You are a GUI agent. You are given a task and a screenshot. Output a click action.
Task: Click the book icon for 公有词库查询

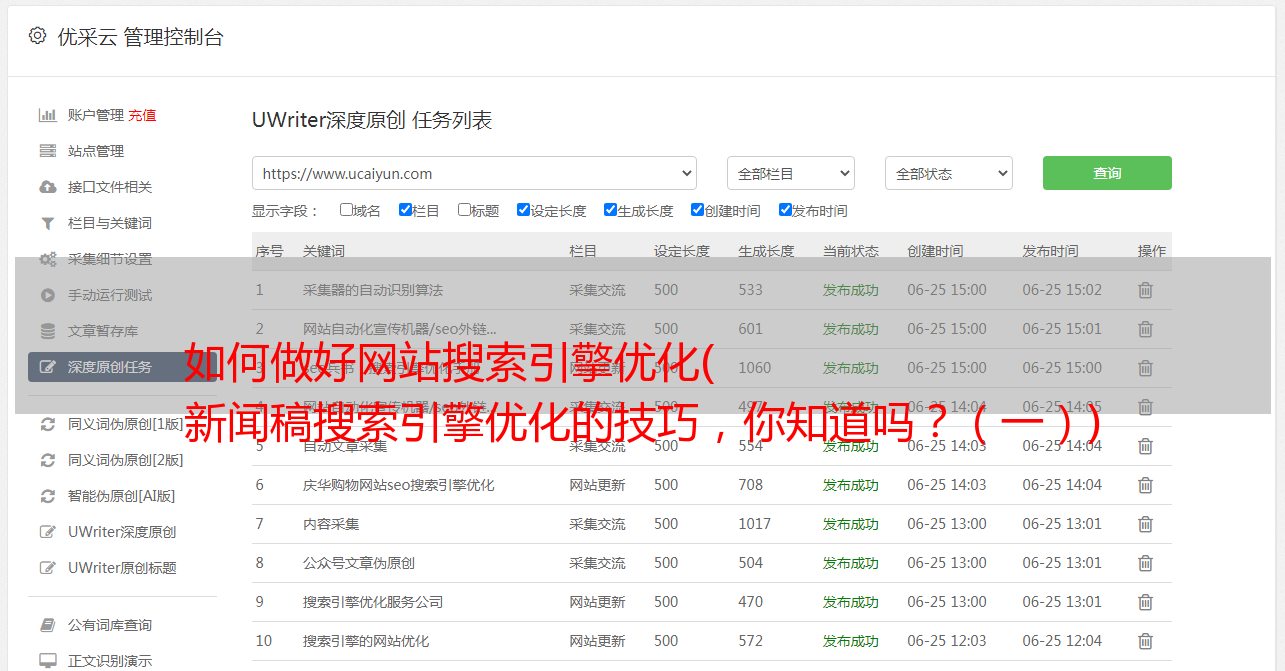click(x=47, y=625)
